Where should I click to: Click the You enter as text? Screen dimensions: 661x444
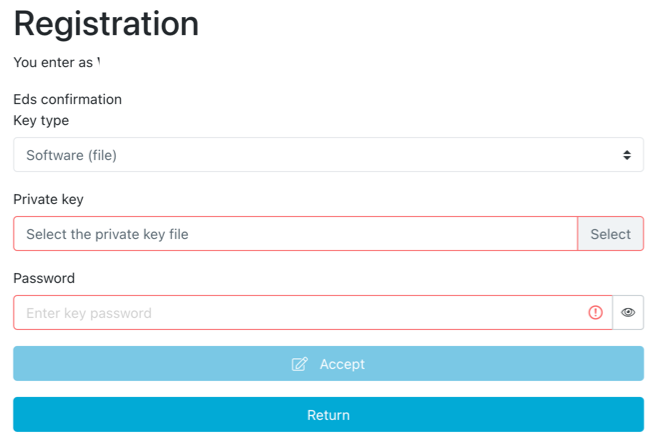point(56,62)
